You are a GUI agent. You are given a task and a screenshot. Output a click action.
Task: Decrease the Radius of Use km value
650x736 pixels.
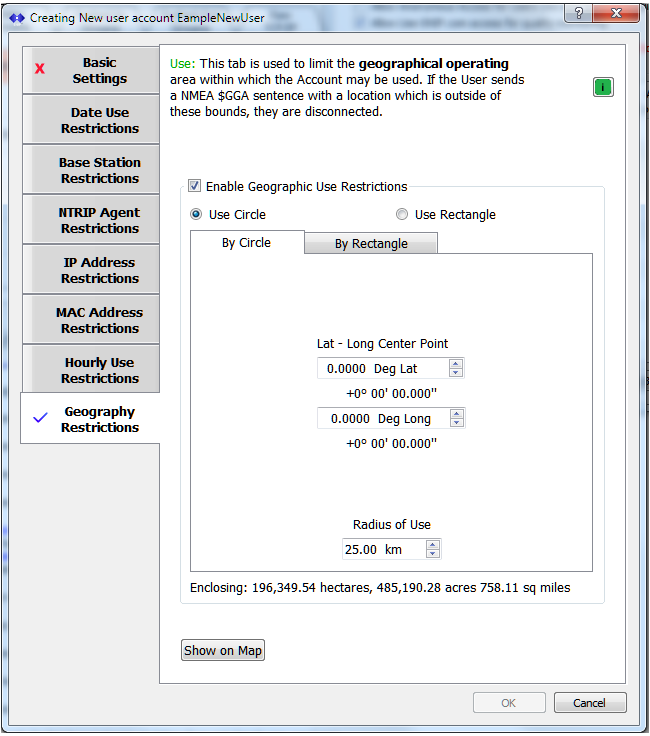point(432,553)
